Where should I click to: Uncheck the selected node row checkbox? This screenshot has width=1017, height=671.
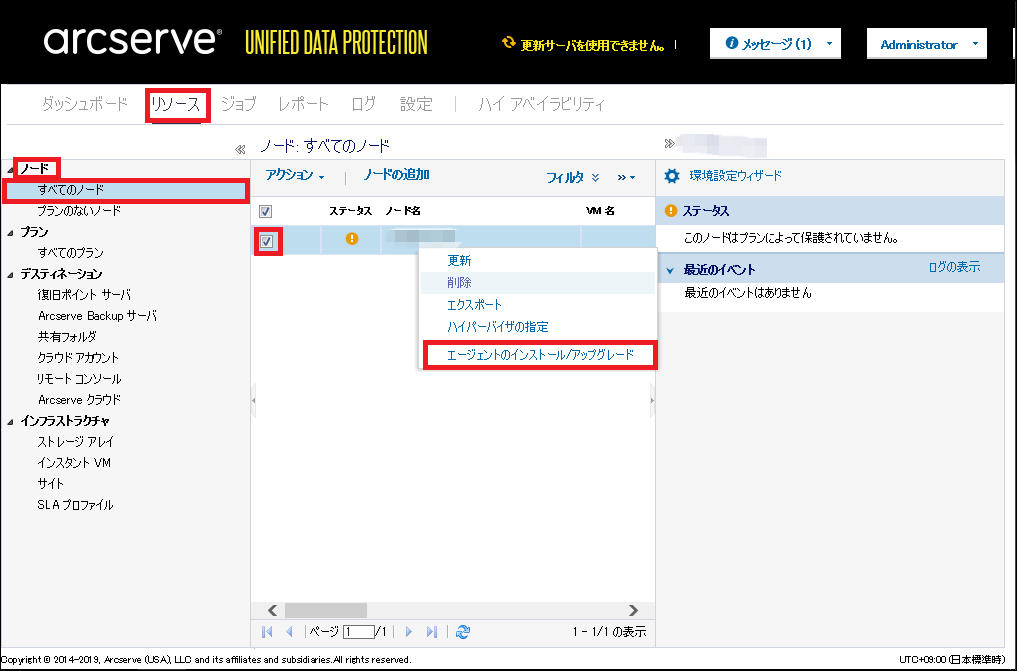tap(267, 242)
